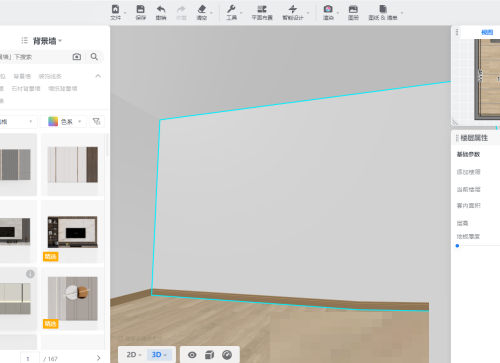This screenshot has height=363, width=500.
Task: Click the save (保存) floppy disk icon
Action: [140, 9]
